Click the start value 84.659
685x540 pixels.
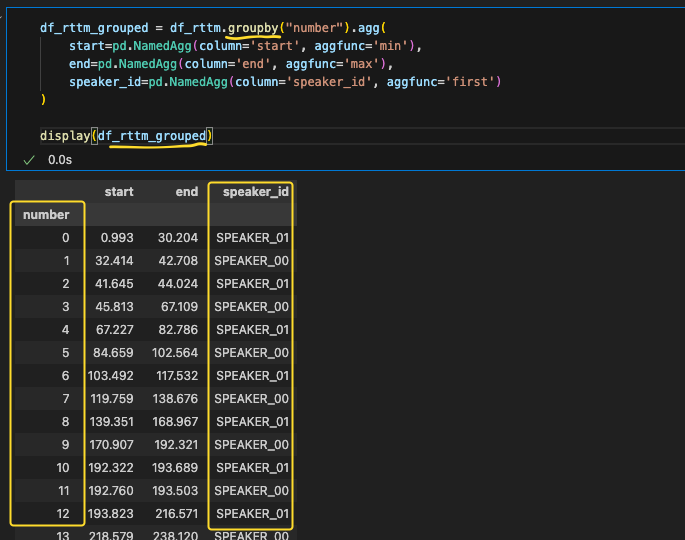pyautogui.click(x=113, y=353)
